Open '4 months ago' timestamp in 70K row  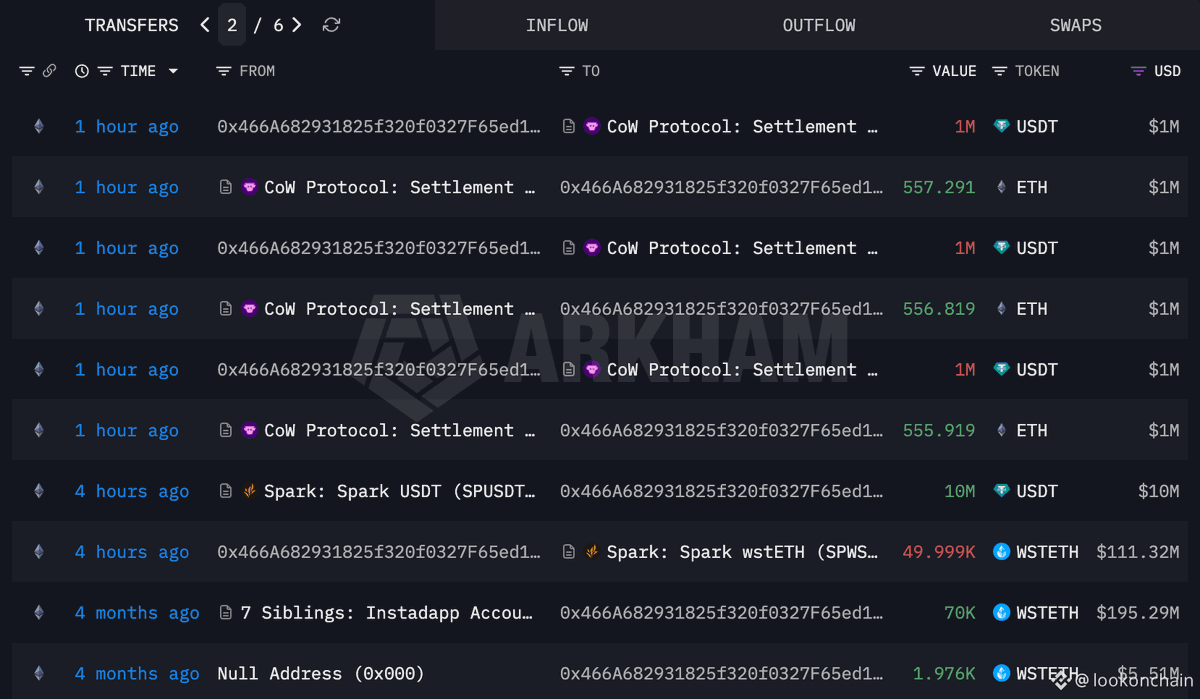(137, 613)
